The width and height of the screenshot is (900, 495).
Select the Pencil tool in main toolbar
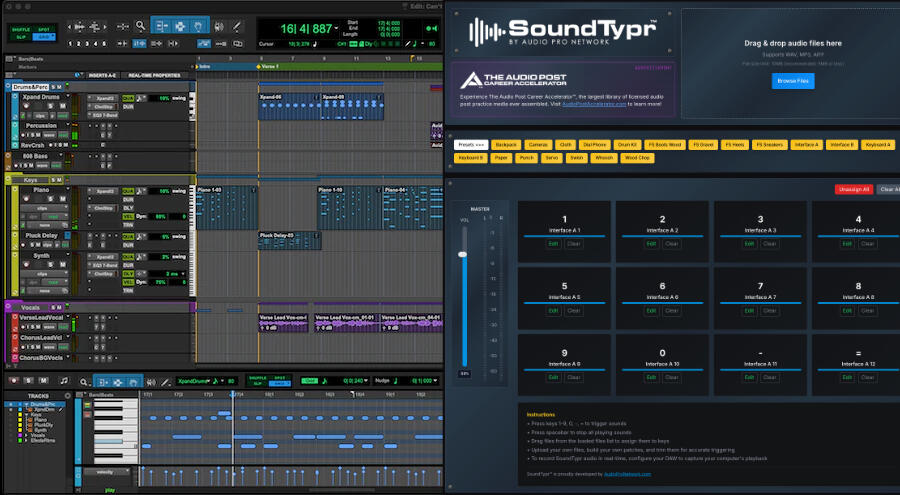coord(236,26)
